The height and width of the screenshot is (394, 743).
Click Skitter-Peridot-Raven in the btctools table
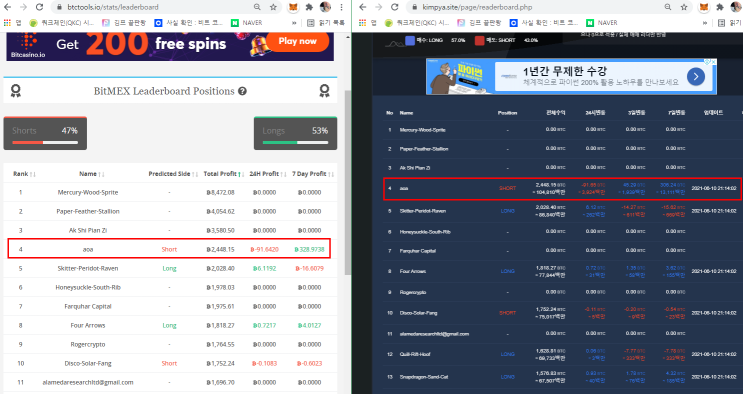click(88, 268)
